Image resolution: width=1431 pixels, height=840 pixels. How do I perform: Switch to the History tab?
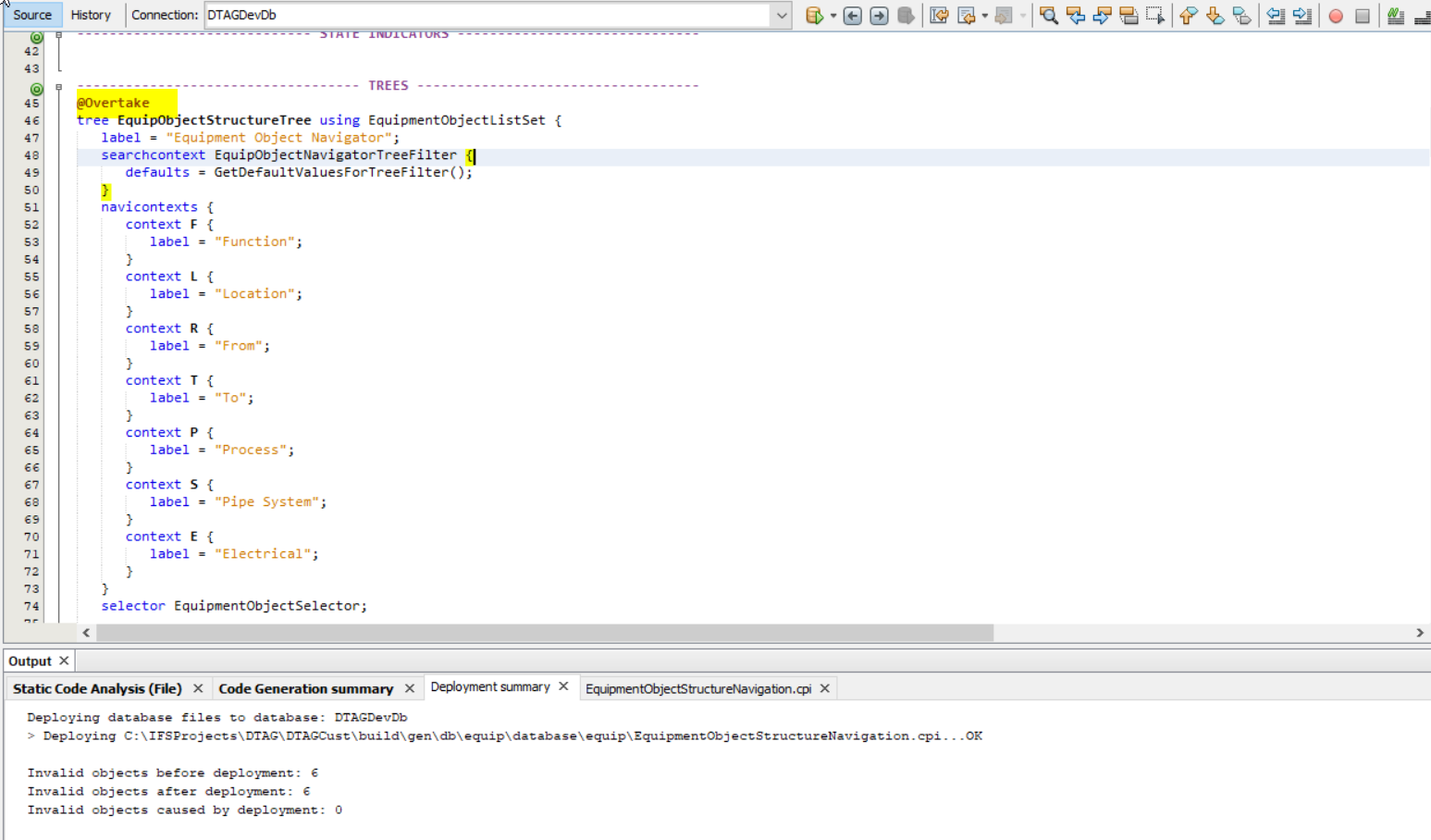(92, 15)
